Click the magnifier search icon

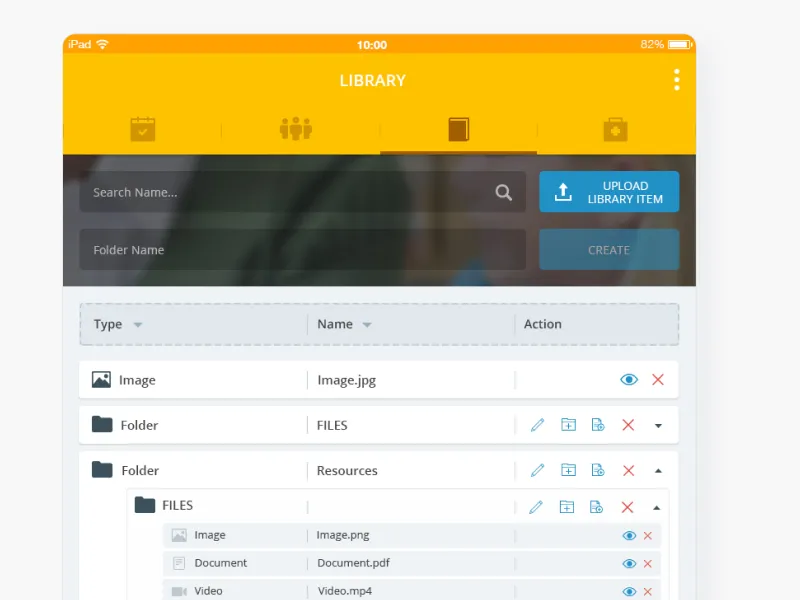[503, 192]
